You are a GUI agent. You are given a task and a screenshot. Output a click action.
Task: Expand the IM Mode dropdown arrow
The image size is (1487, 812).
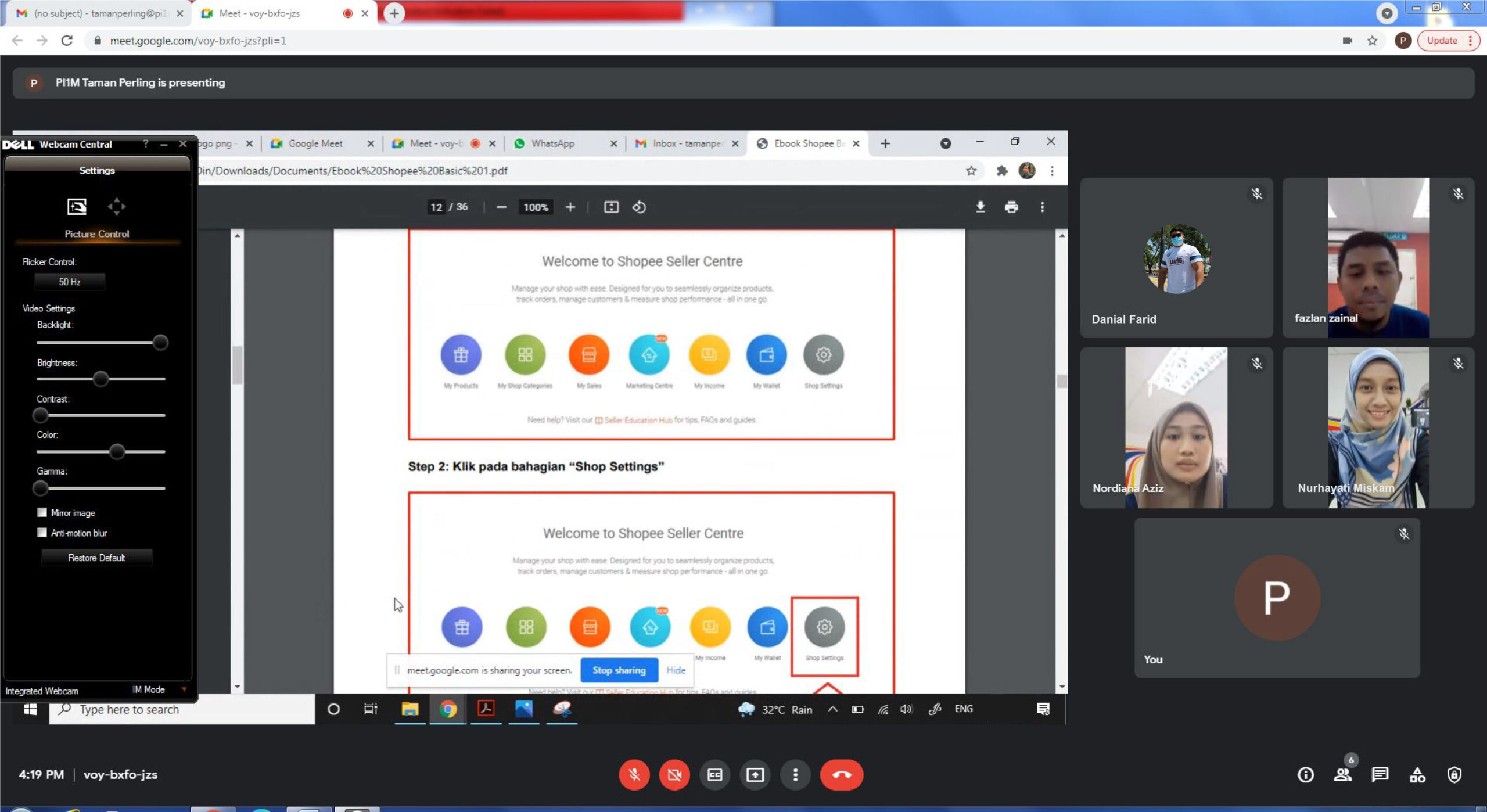pos(184,689)
